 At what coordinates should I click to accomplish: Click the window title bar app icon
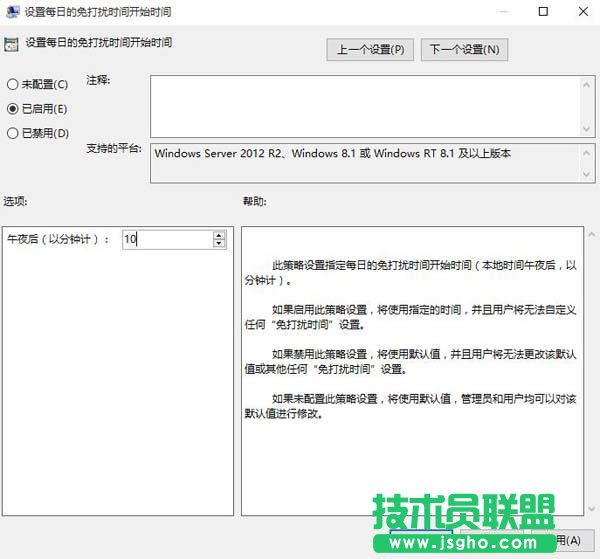12,12
